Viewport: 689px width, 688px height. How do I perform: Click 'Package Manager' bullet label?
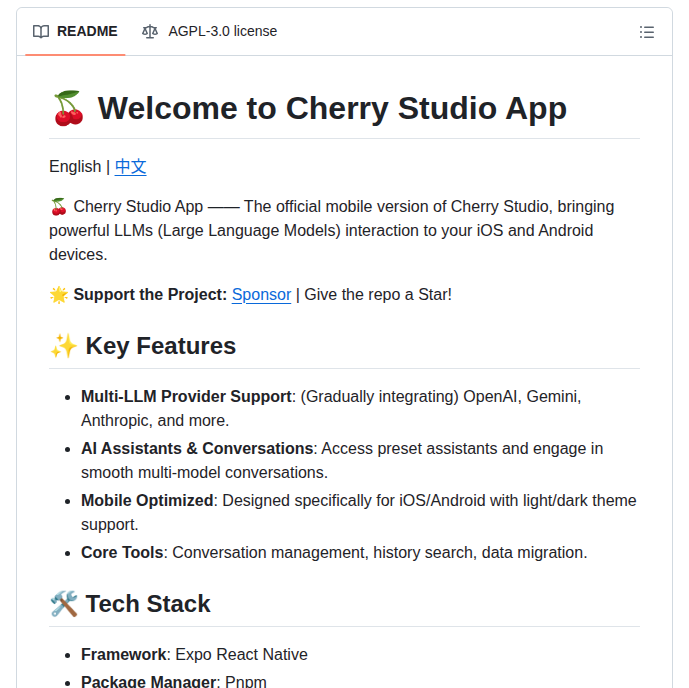(x=148, y=681)
